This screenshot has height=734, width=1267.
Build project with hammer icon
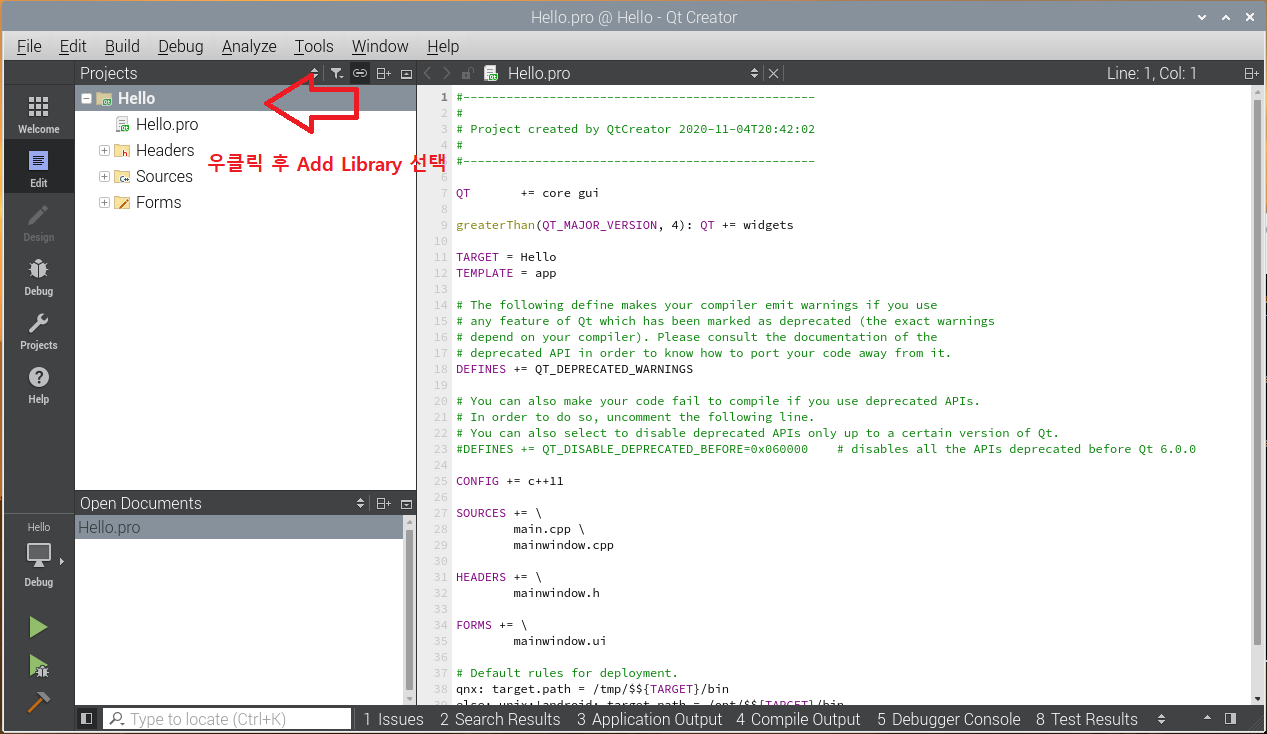tap(38, 702)
